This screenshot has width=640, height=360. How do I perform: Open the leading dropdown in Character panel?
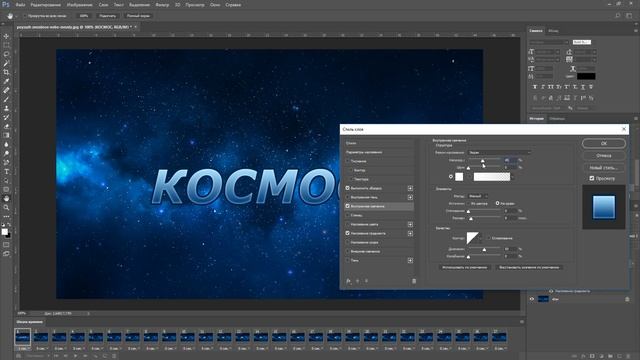tap(594, 52)
